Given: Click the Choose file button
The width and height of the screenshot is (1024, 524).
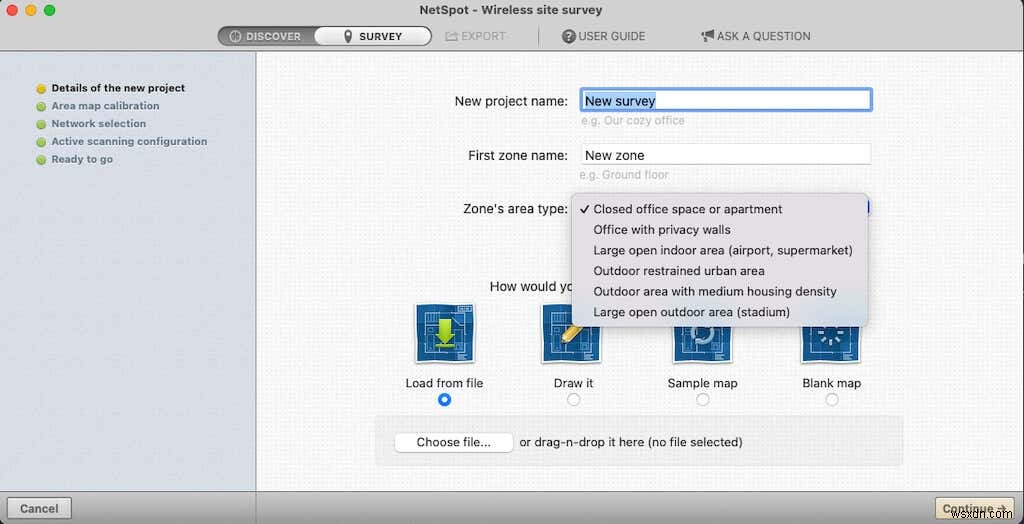Looking at the screenshot, I should [453, 442].
